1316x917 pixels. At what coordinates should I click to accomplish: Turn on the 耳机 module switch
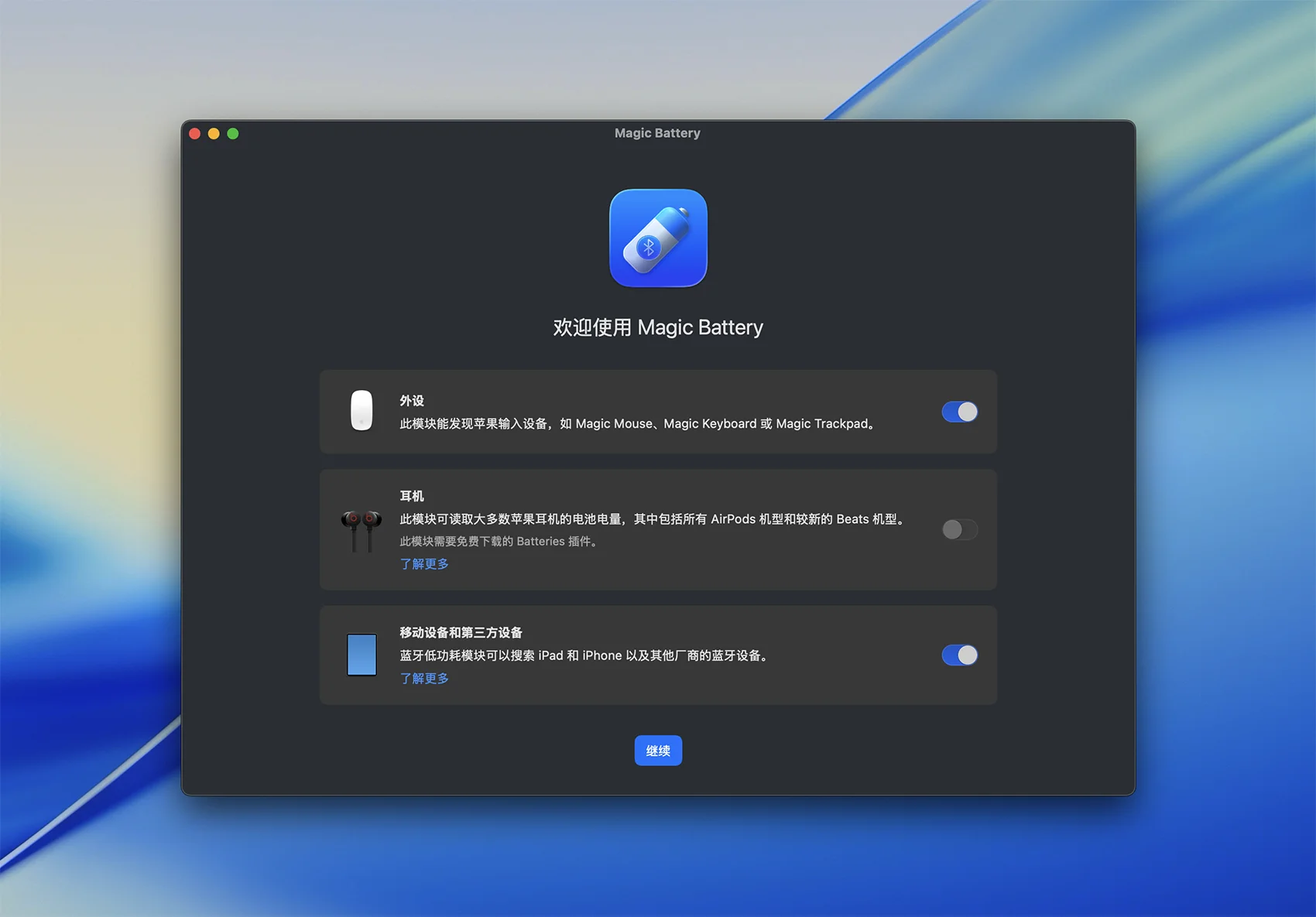coord(959,529)
